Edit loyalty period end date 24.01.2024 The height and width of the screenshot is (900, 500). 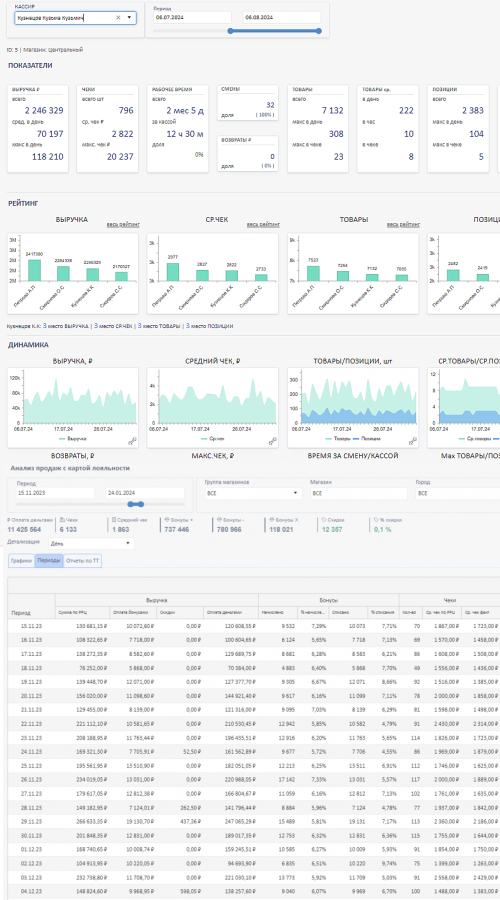[145, 492]
